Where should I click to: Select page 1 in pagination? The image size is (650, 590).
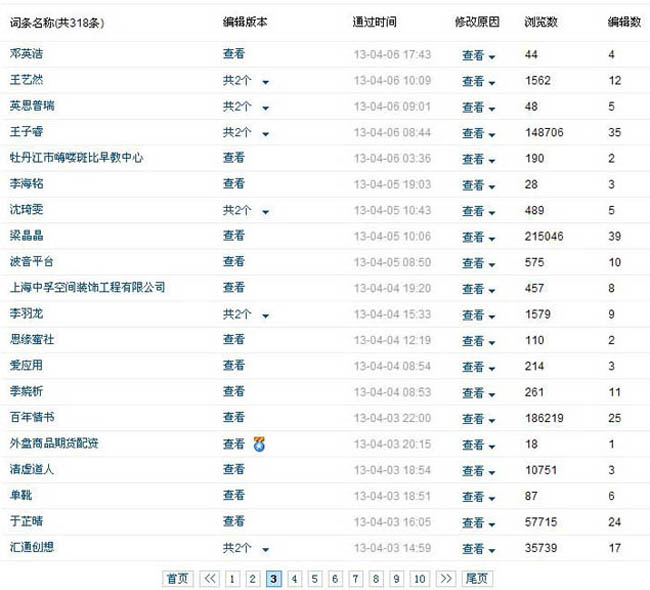pyautogui.click(x=232, y=578)
